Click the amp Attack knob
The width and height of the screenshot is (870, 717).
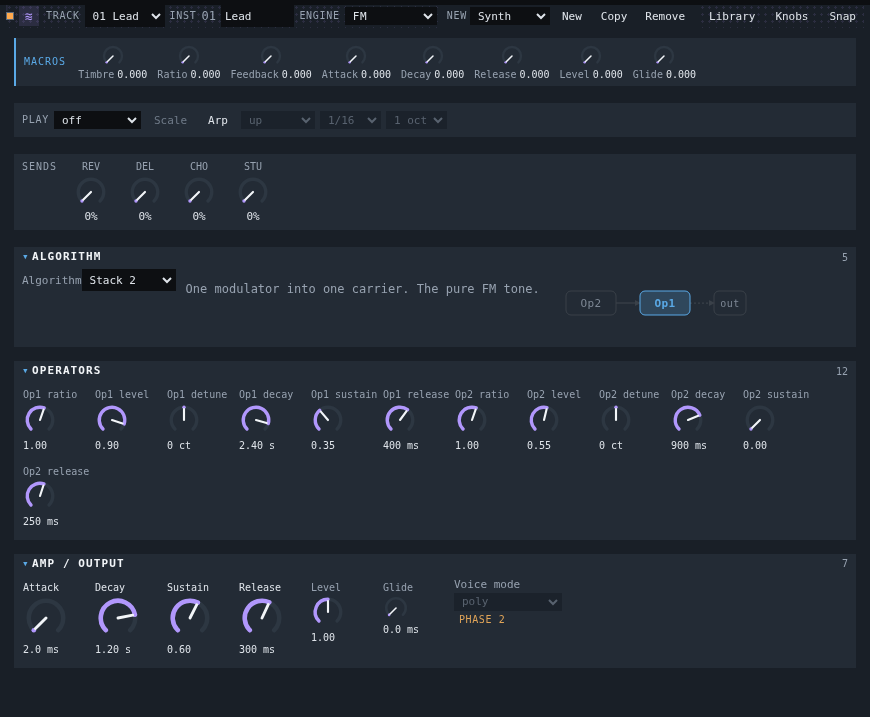tap(45, 617)
